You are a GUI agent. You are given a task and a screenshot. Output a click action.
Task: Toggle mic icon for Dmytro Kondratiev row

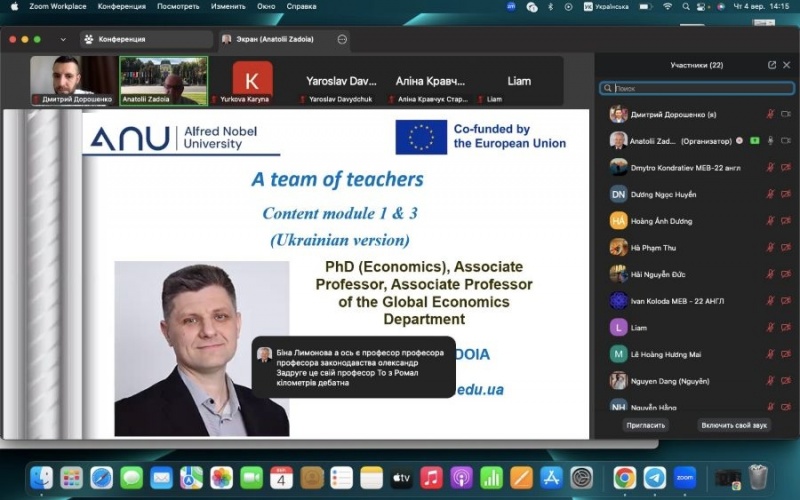click(x=770, y=167)
